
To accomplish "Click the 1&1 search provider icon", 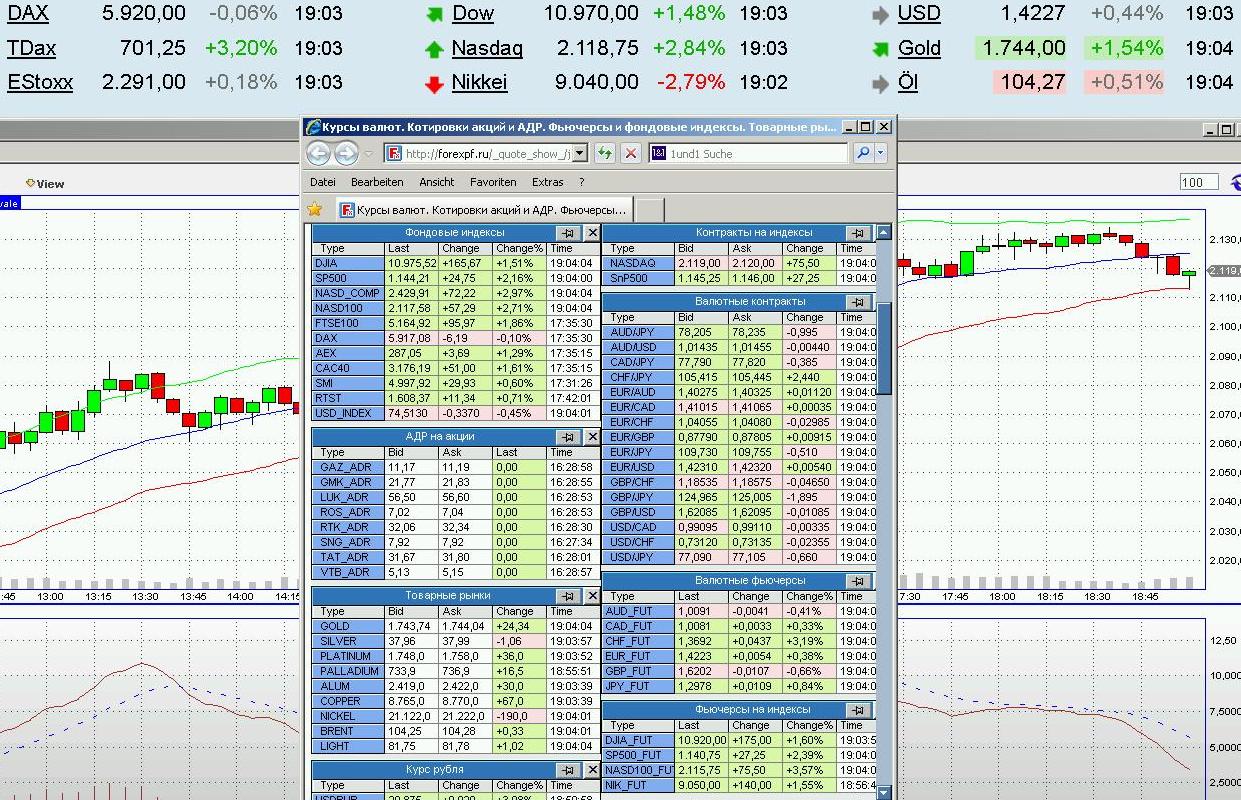I will [658, 153].
